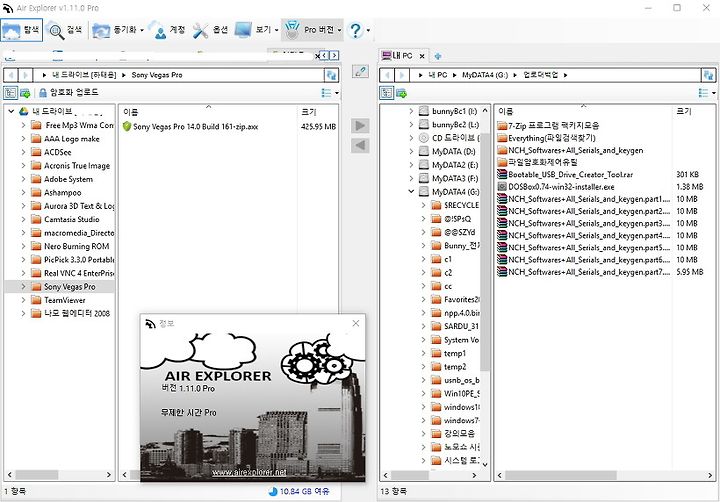Open the 탐색 (Explore) toolbar button
Screen dimensions: 720x502
22,30
